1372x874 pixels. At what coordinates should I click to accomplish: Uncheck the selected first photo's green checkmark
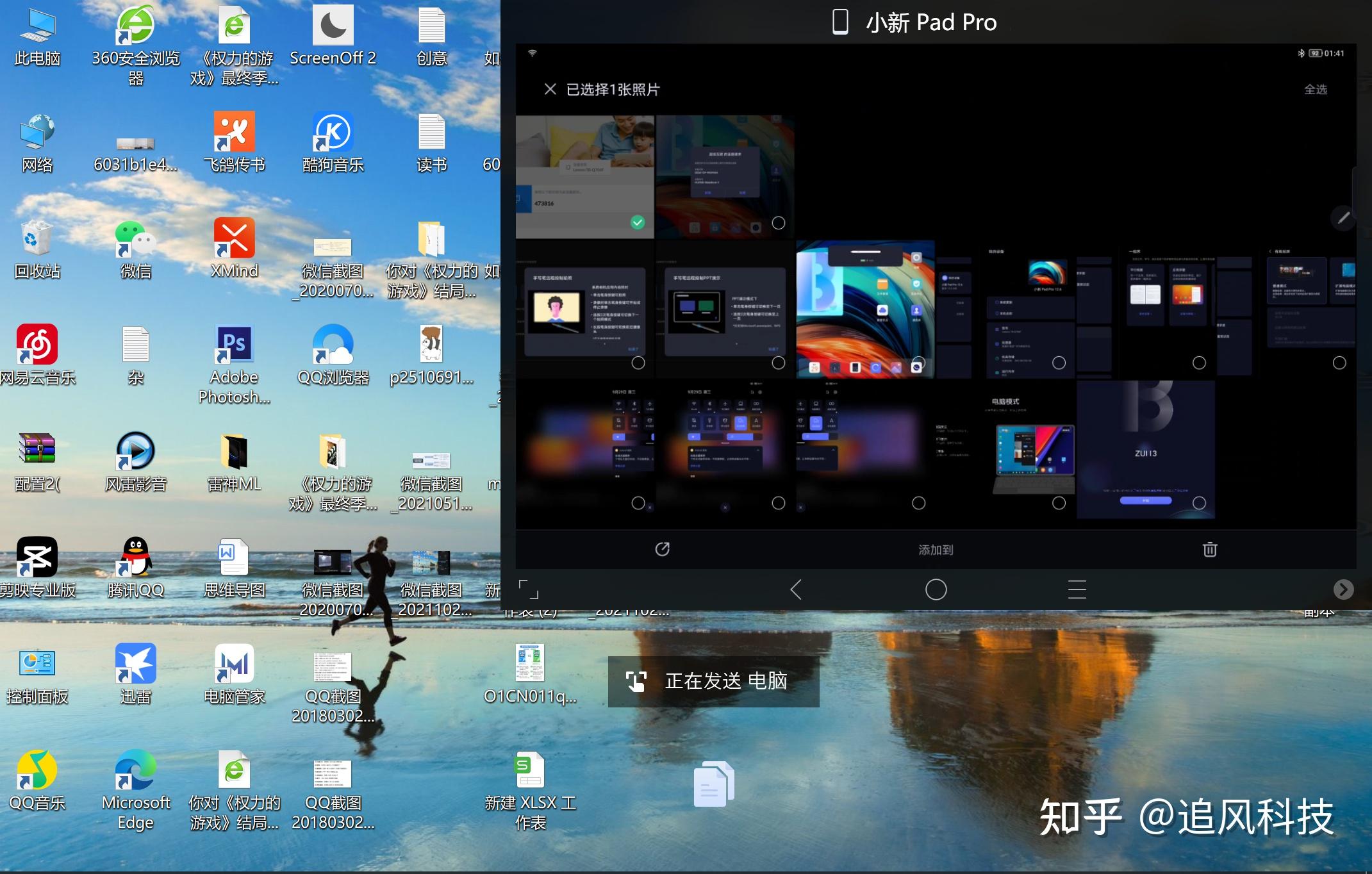(638, 222)
